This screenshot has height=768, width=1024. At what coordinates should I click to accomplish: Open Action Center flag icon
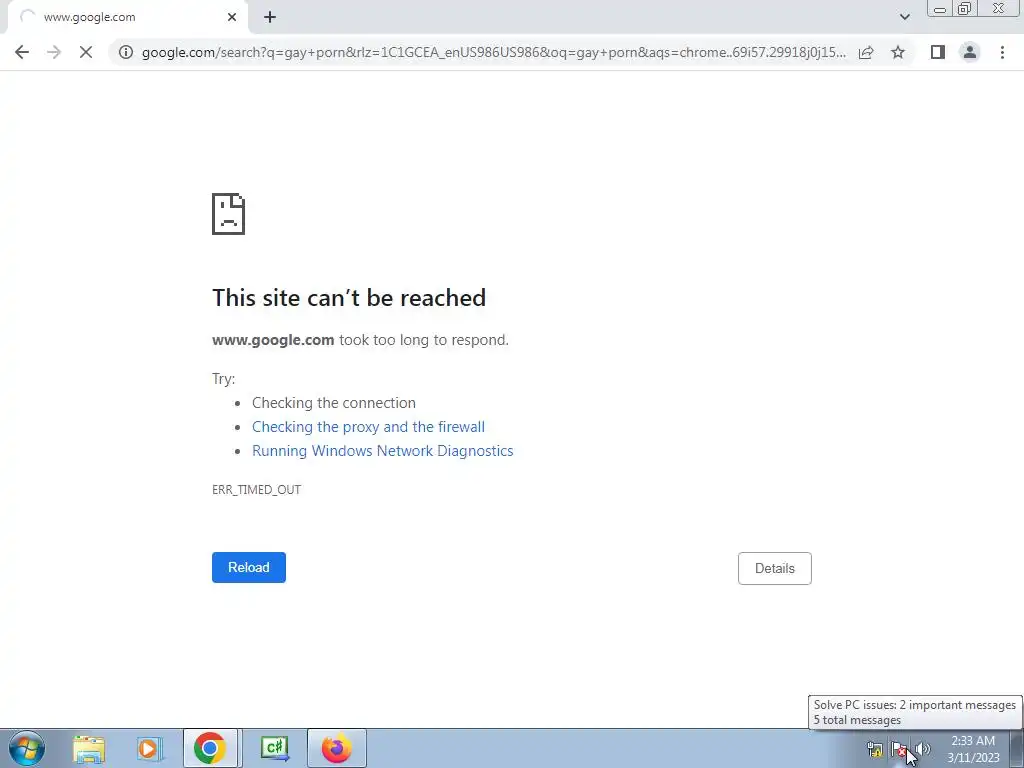point(899,750)
